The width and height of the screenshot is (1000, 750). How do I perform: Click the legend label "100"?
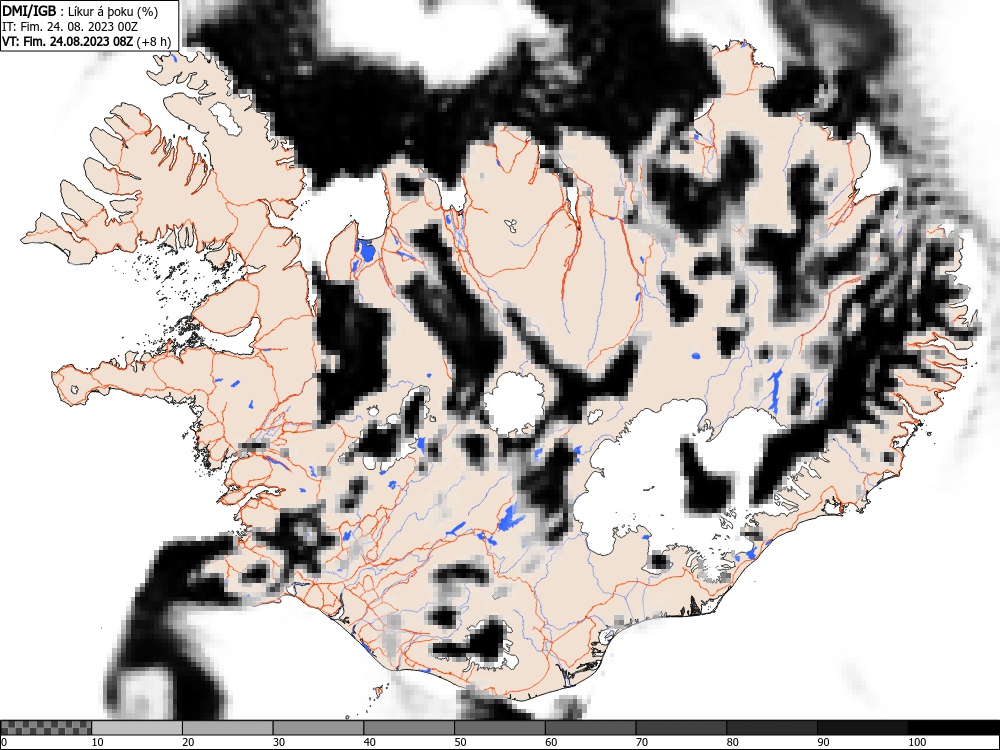(916, 742)
